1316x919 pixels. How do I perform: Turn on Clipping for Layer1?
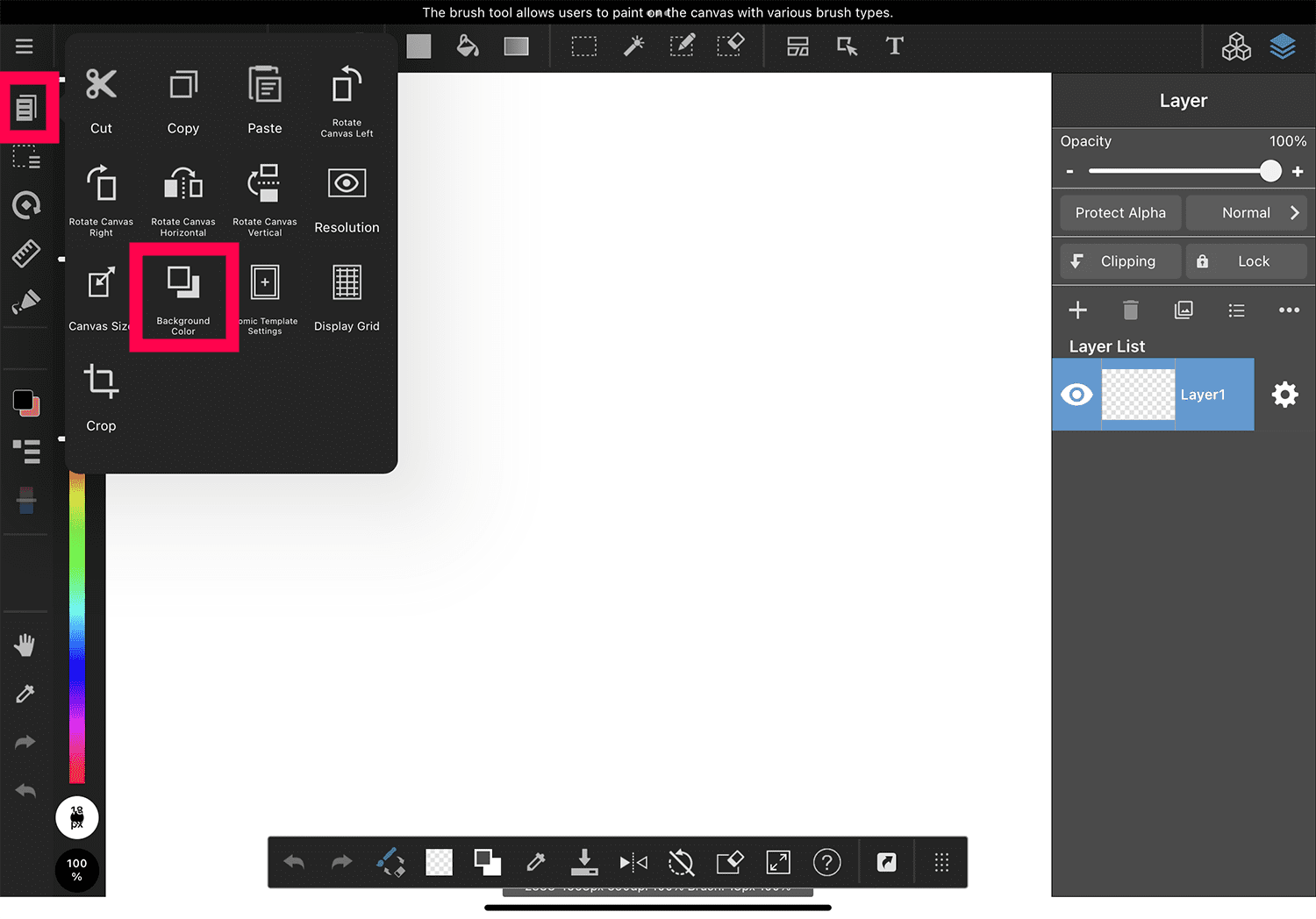[x=1119, y=260]
